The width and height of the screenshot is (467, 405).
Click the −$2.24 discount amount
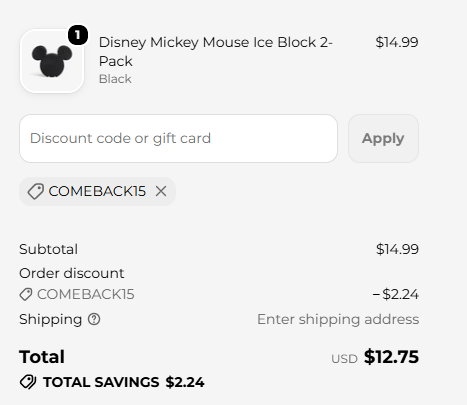[395, 294]
